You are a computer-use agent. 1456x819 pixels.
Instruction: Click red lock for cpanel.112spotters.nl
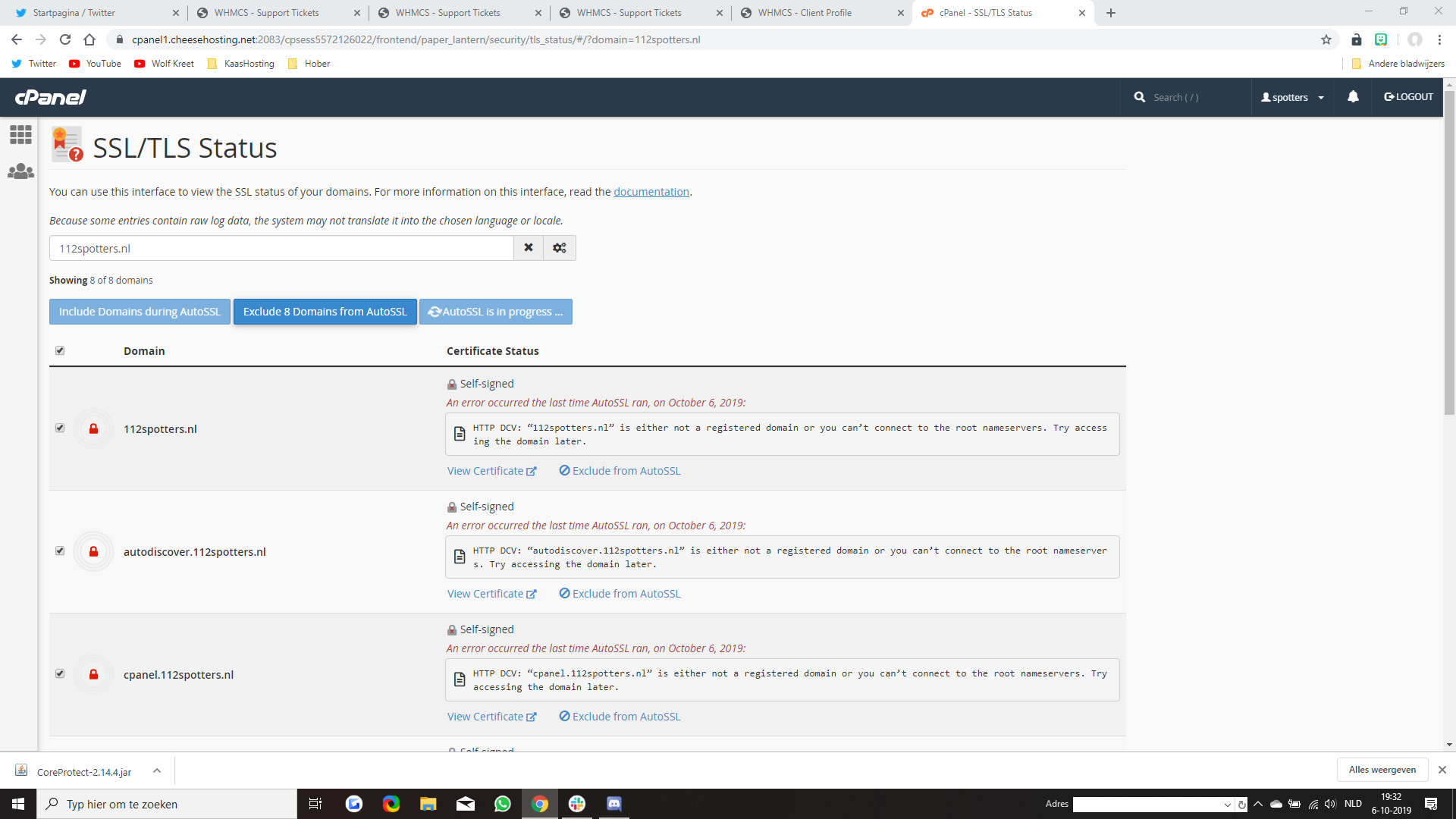click(x=93, y=675)
